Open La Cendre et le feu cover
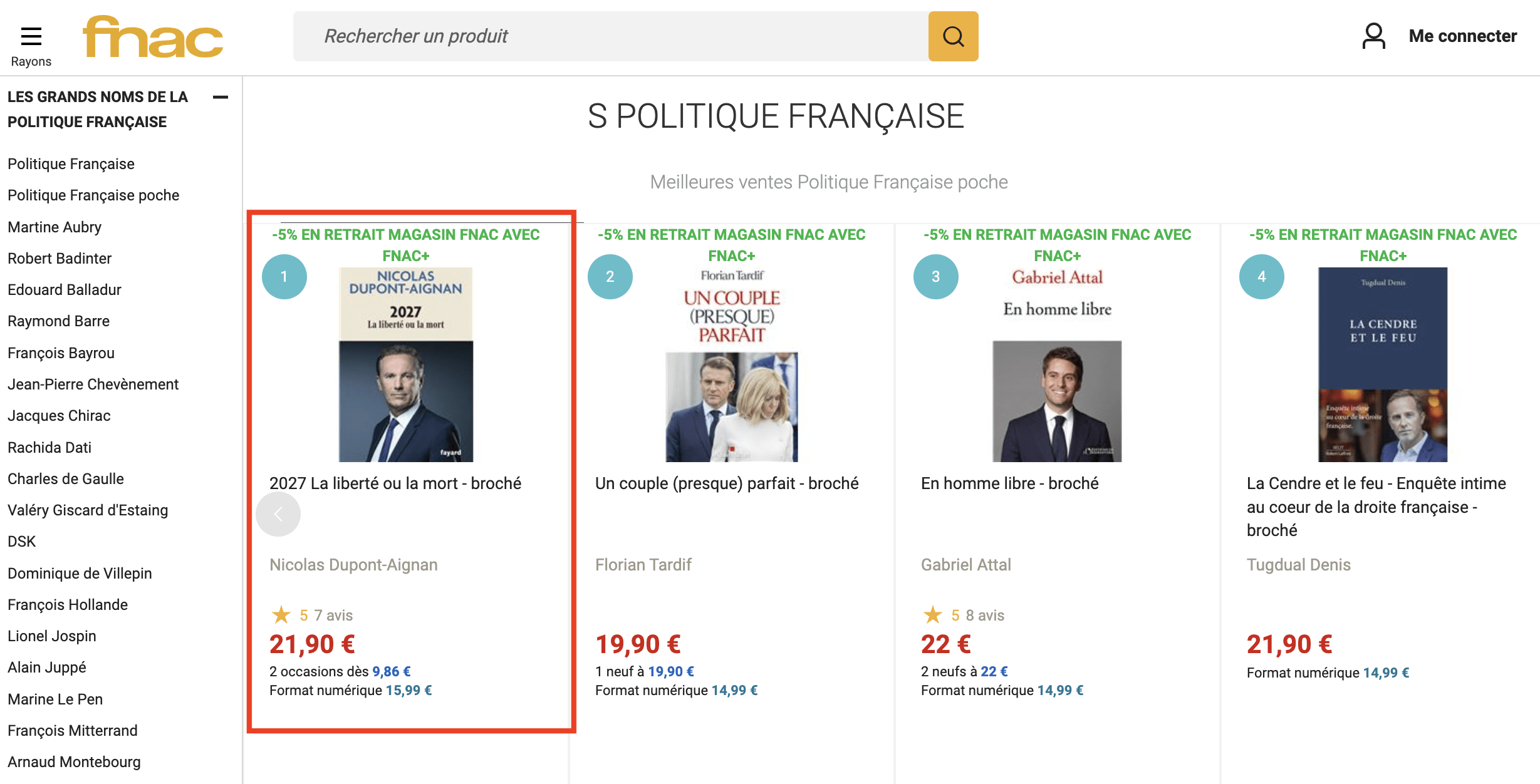Screen dimensions: 1540x784 tap(1383, 365)
